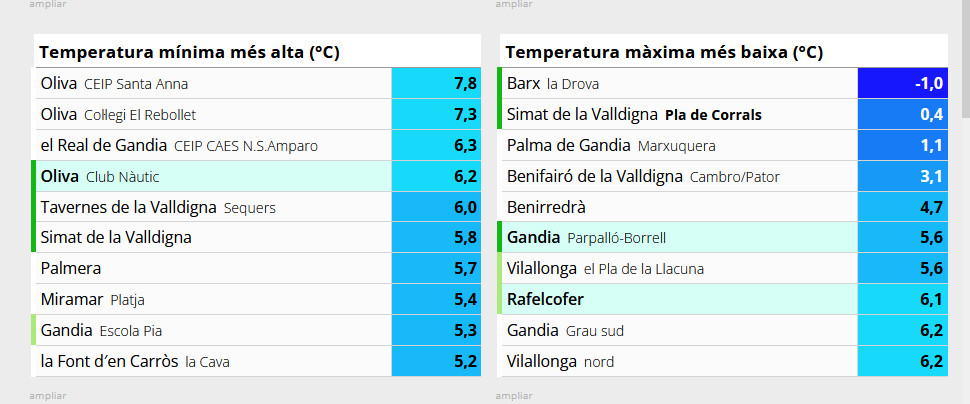The width and height of the screenshot is (970, 404).
Task: Open the Benirredrà station row
Action: click(723, 207)
